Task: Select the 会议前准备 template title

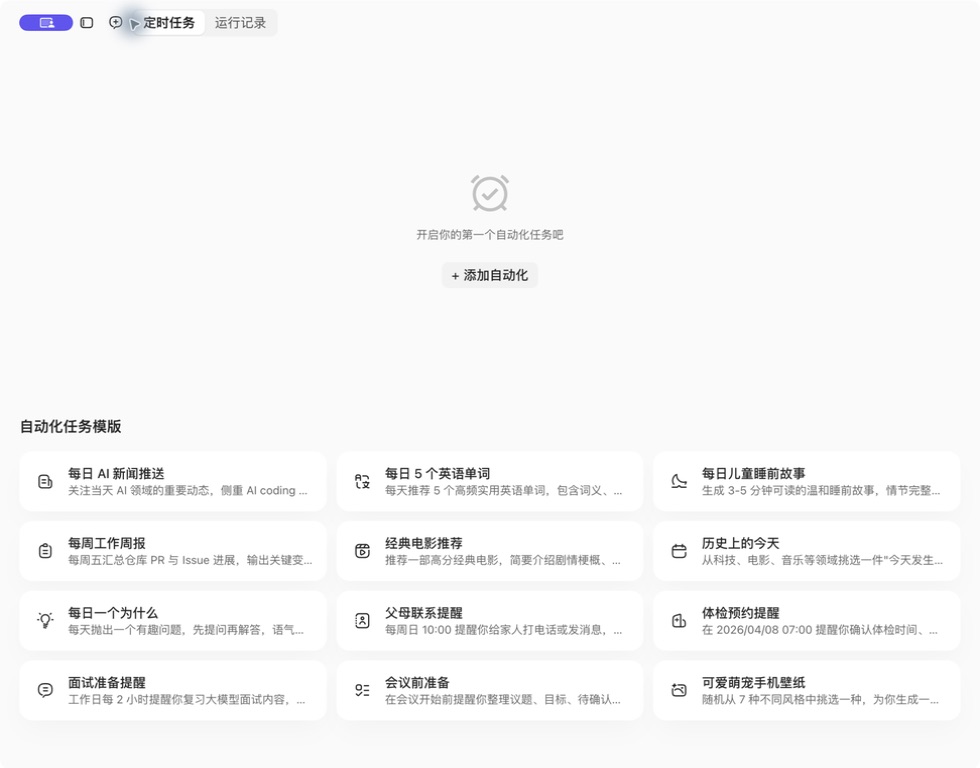Action: pos(417,682)
